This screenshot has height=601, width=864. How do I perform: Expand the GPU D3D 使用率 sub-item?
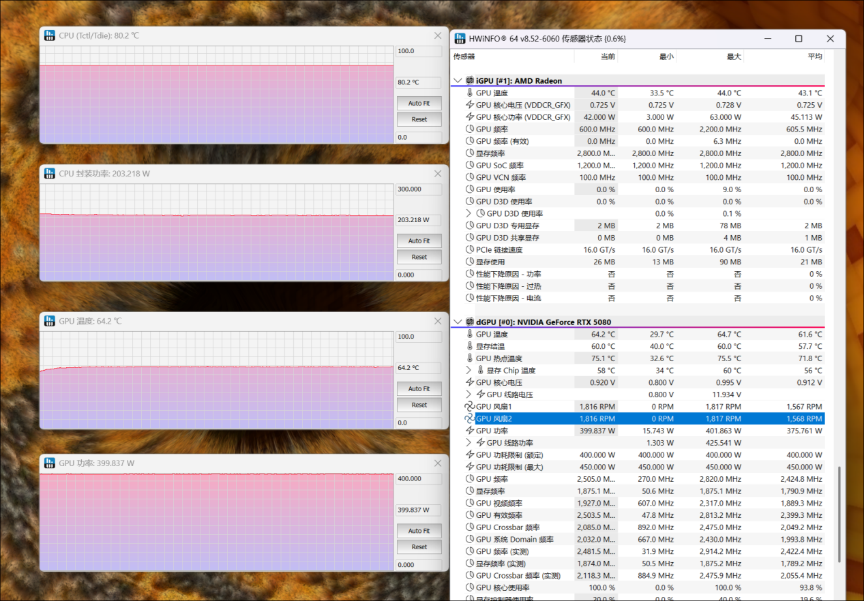tap(469, 213)
